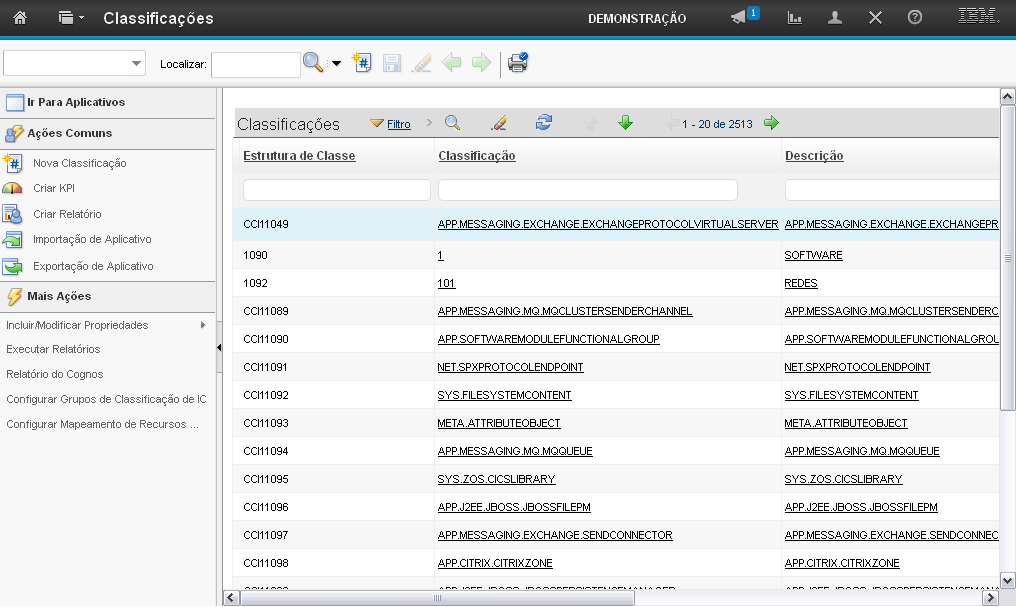Open APP.CITRIX.CITRIXZONE classification link

494,563
